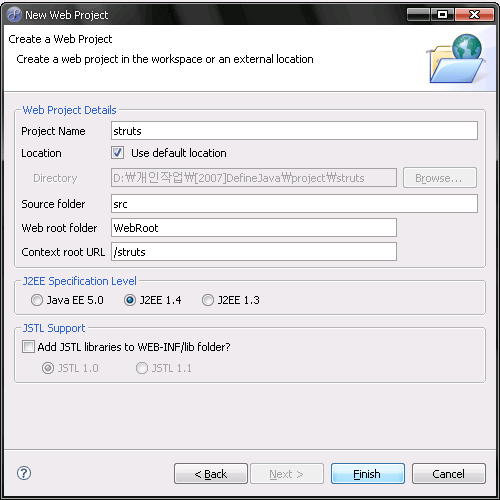
Task: Click the 'Web Project Details' group label
Action: pos(69,110)
